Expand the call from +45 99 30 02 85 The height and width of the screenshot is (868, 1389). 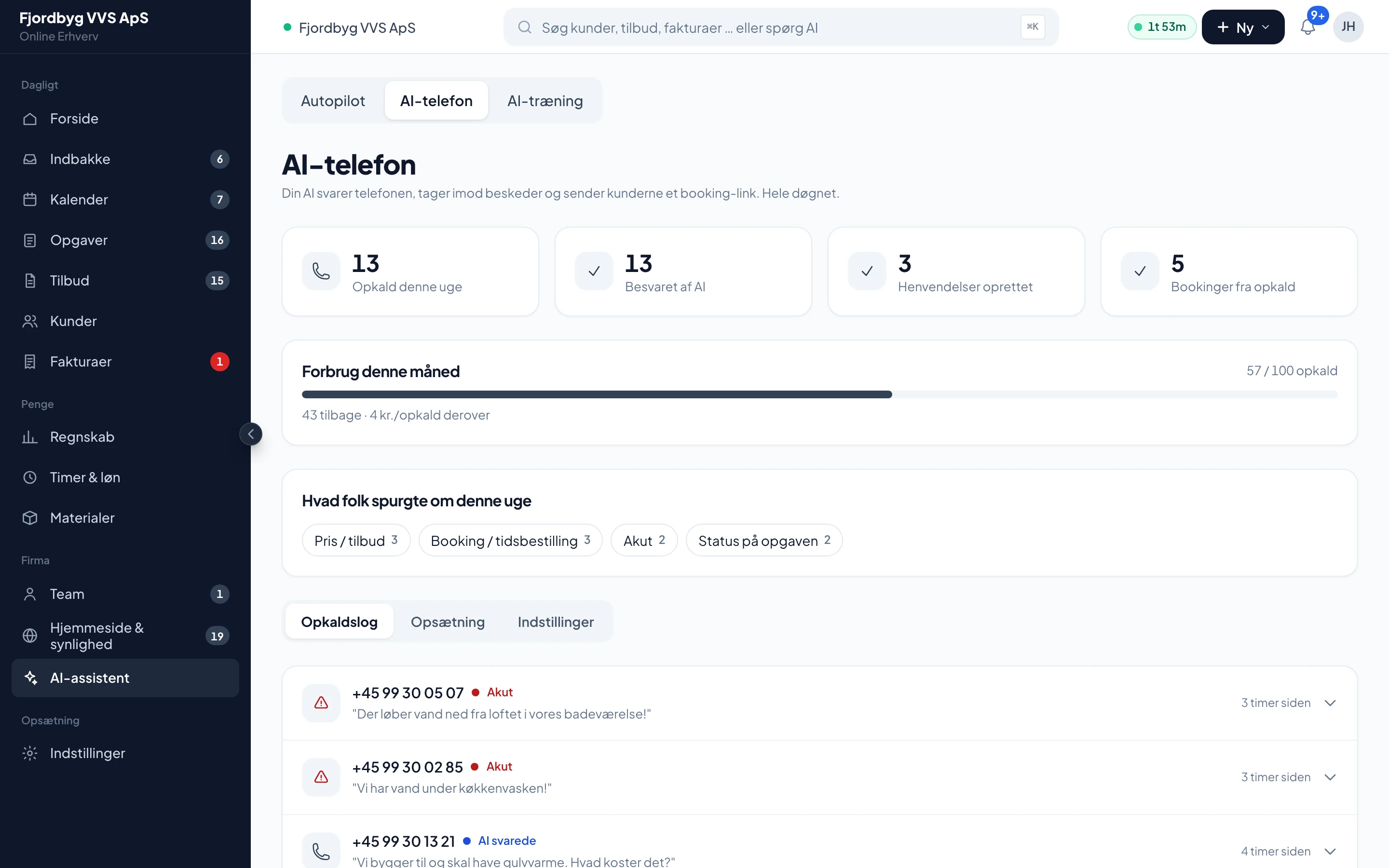click(x=1330, y=777)
